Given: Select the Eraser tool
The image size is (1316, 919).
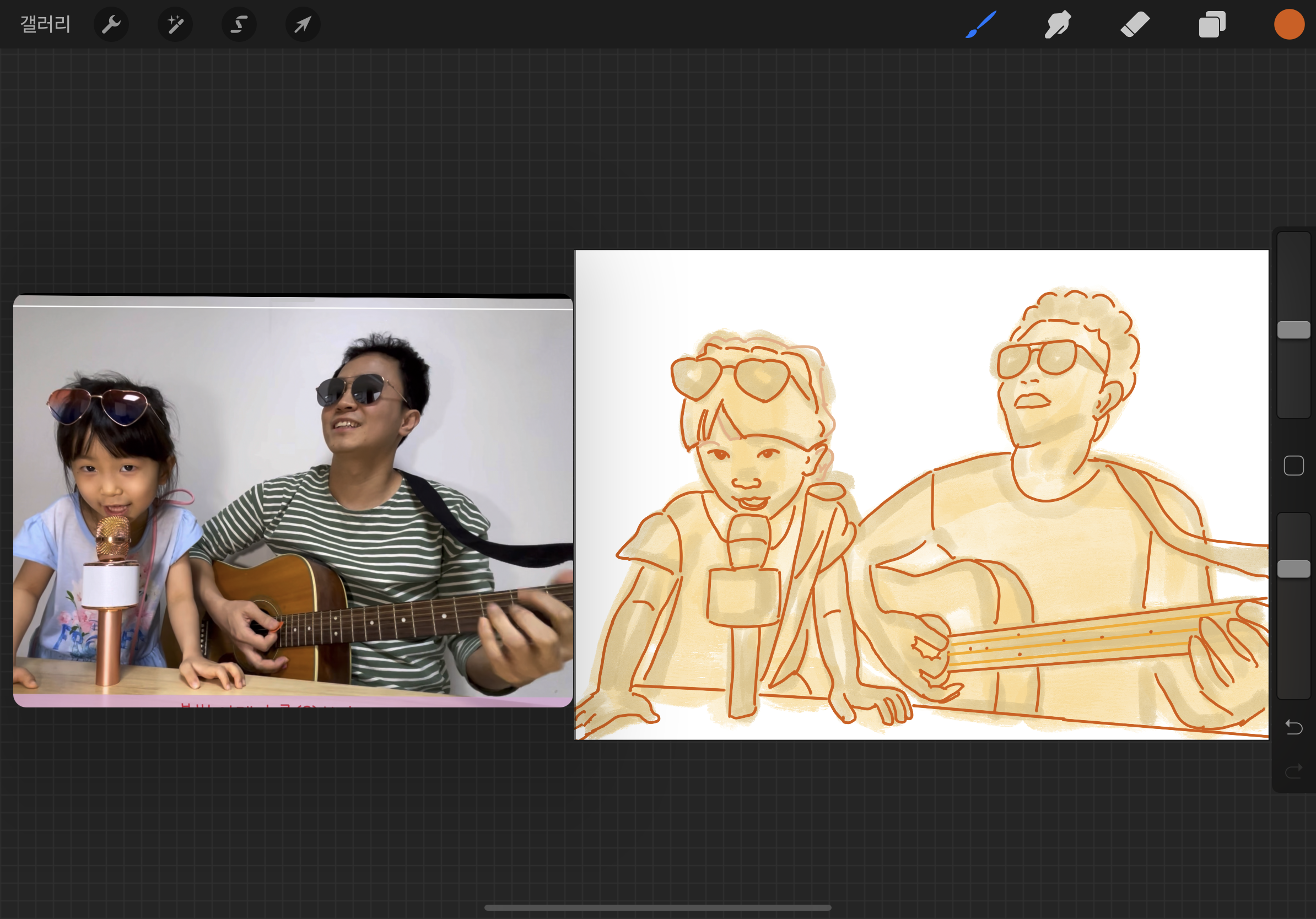Looking at the screenshot, I should point(1135,25).
